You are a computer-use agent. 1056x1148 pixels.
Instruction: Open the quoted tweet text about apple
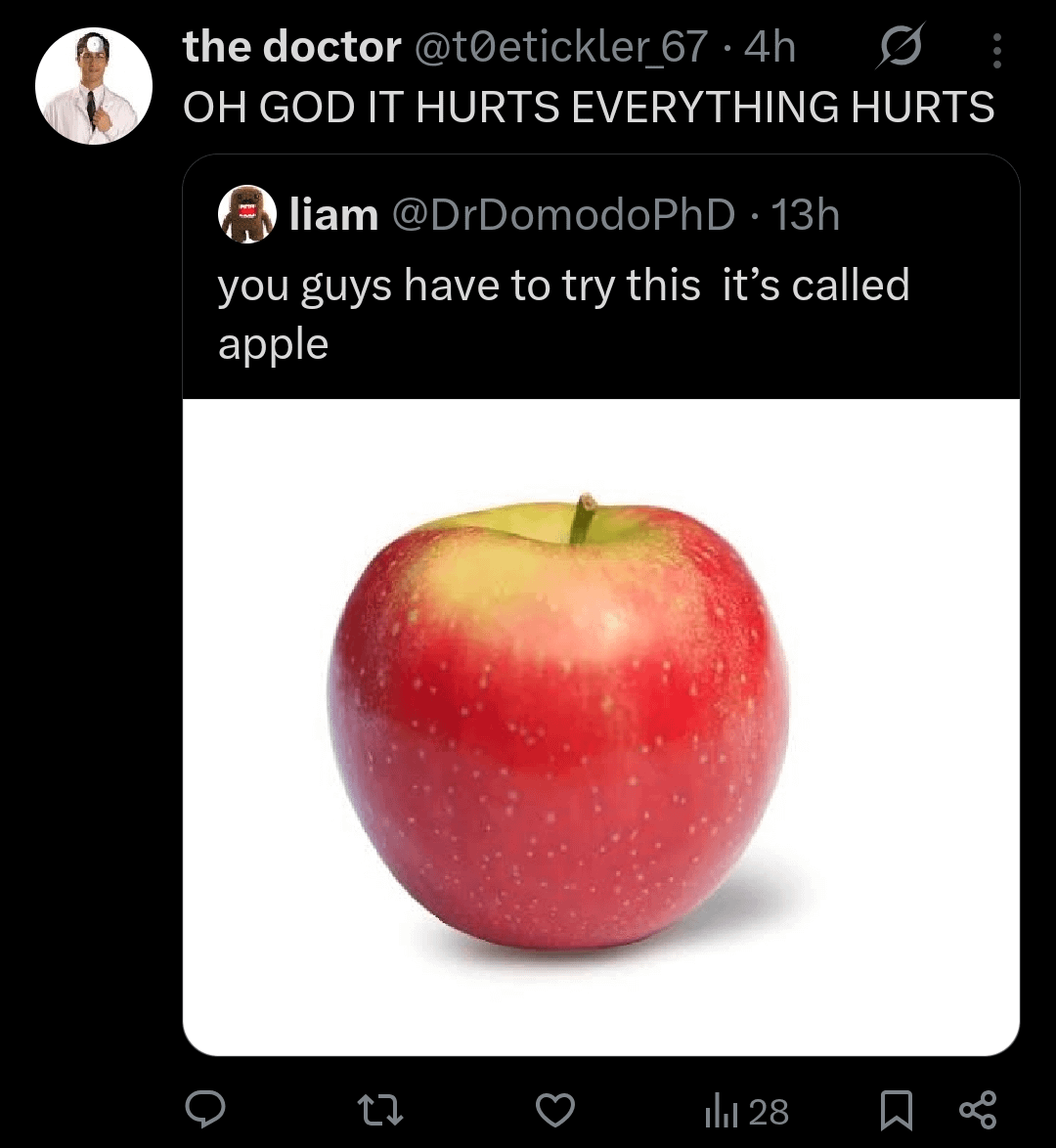563,313
